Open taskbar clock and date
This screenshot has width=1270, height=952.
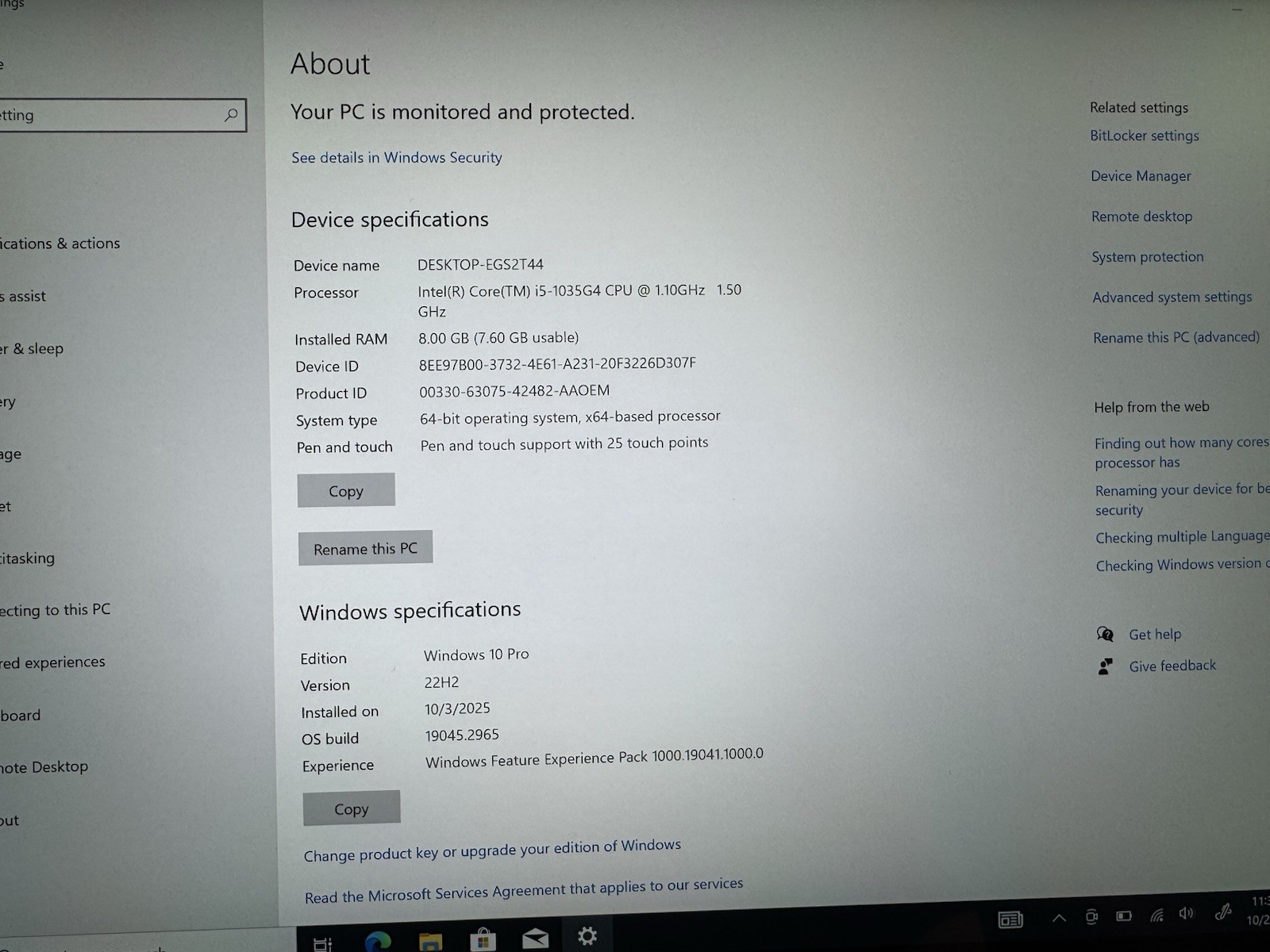(x=1258, y=911)
